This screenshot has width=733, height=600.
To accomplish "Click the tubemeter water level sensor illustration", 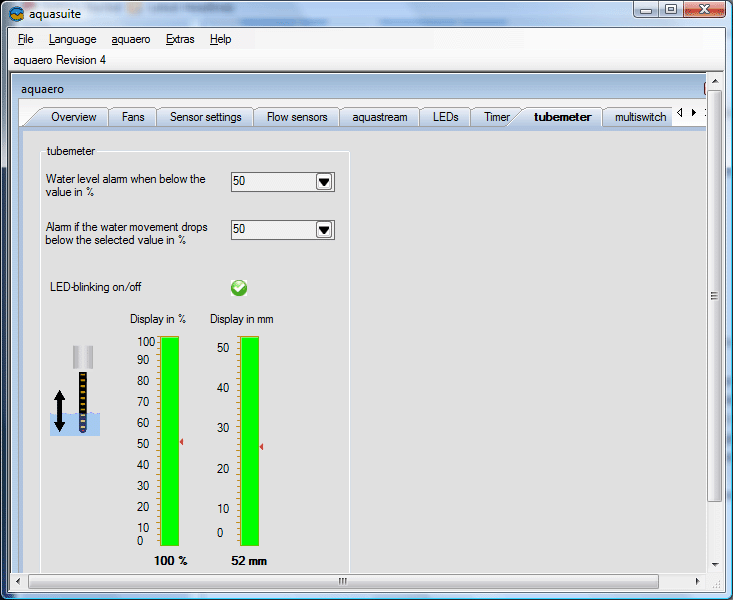I will [x=75, y=390].
